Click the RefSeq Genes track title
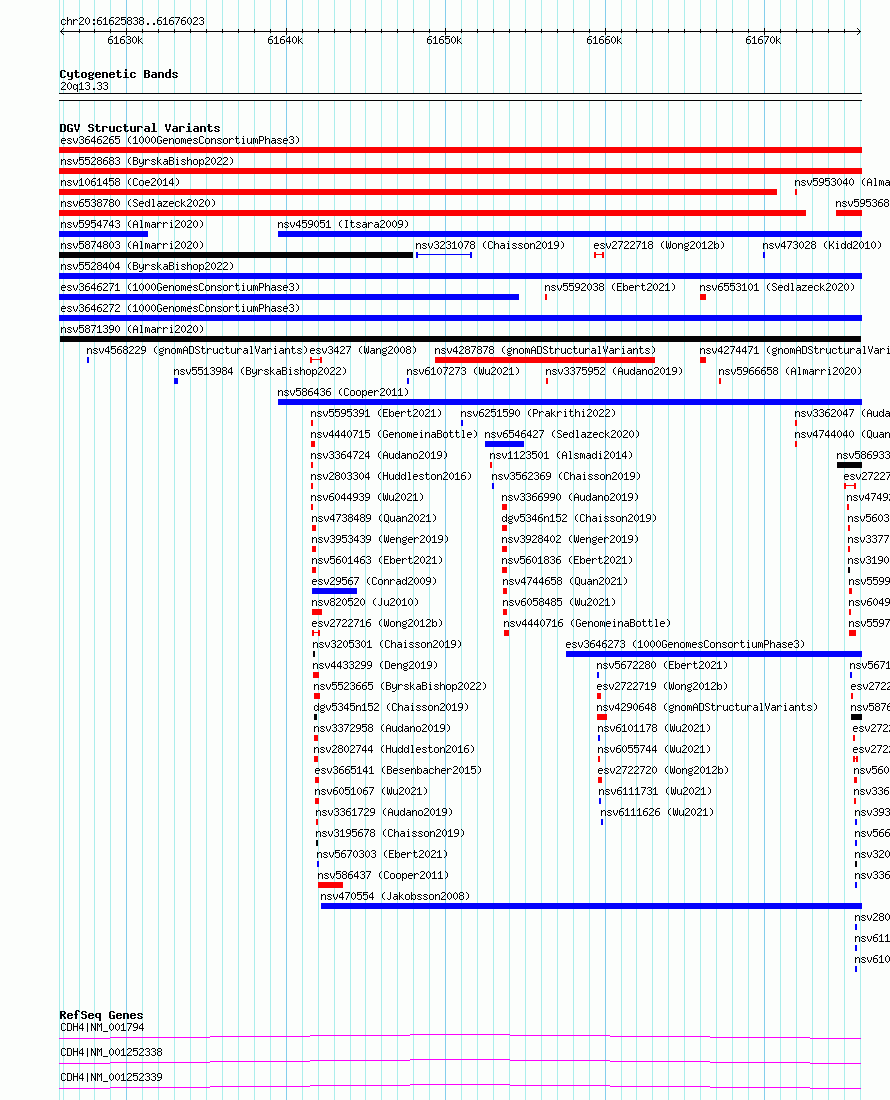Screen dimensions: 890x1100 click(101, 1015)
